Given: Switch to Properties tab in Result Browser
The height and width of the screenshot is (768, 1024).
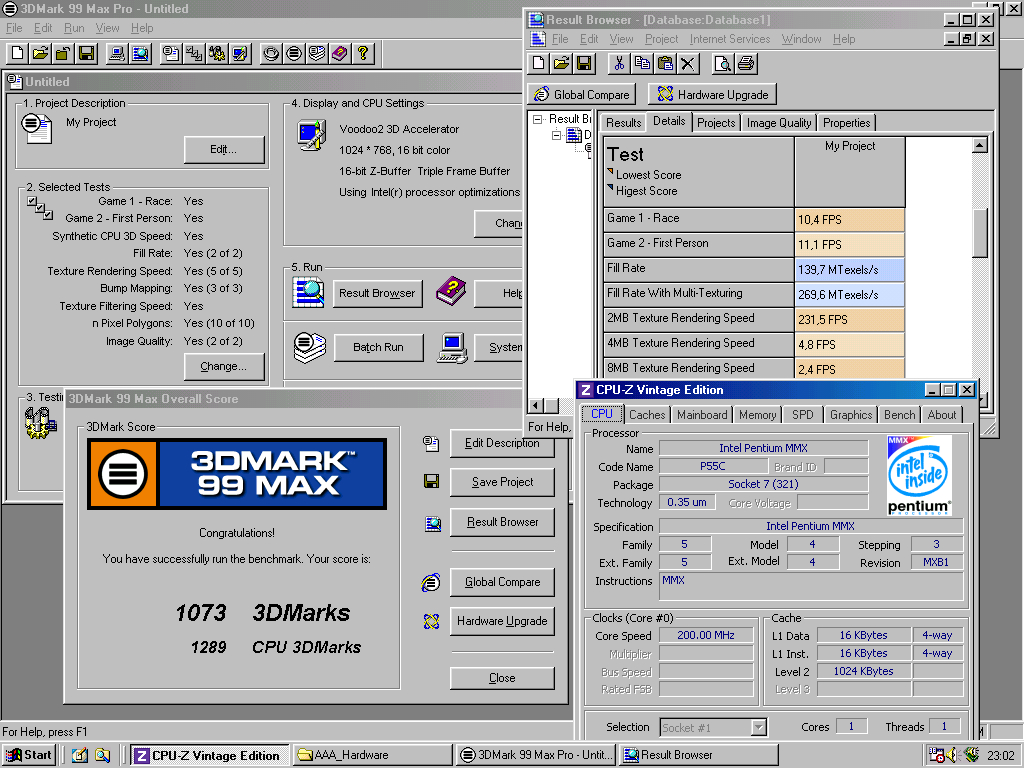Looking at the screenshot, I should click(846, 123).
